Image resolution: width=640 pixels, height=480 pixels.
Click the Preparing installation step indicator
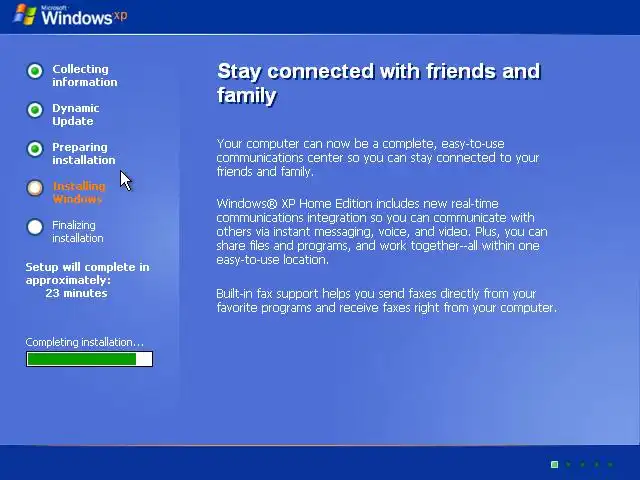(35, 149)
